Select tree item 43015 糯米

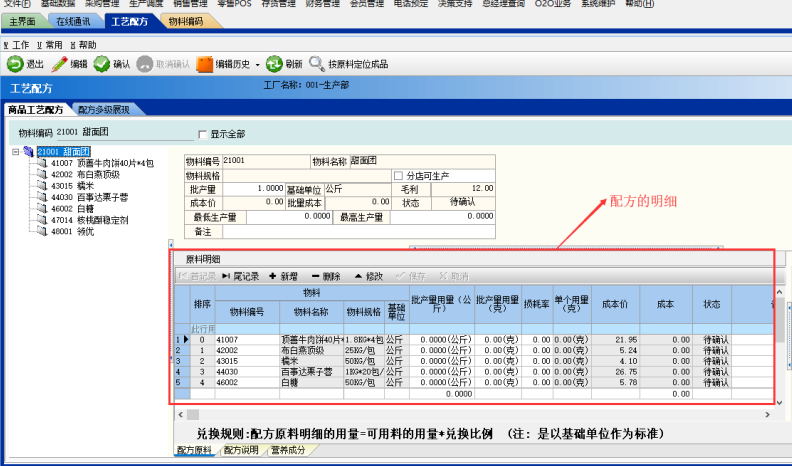[72, 186]
